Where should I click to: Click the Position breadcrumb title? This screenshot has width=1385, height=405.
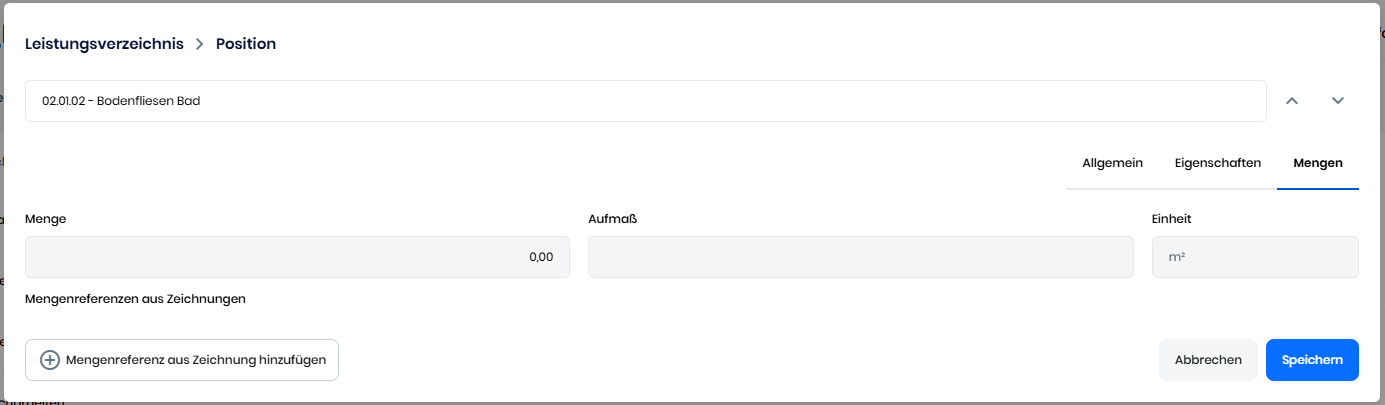(246, 44)
